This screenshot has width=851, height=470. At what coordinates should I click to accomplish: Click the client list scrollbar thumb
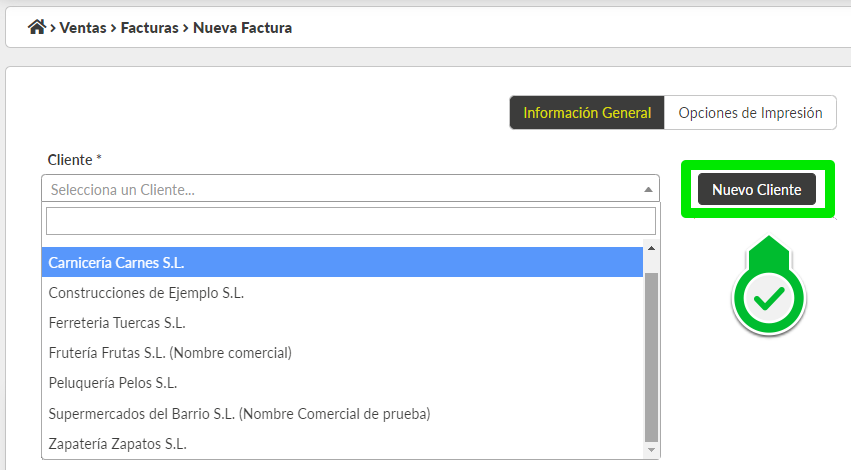click(x=651, y=355)
